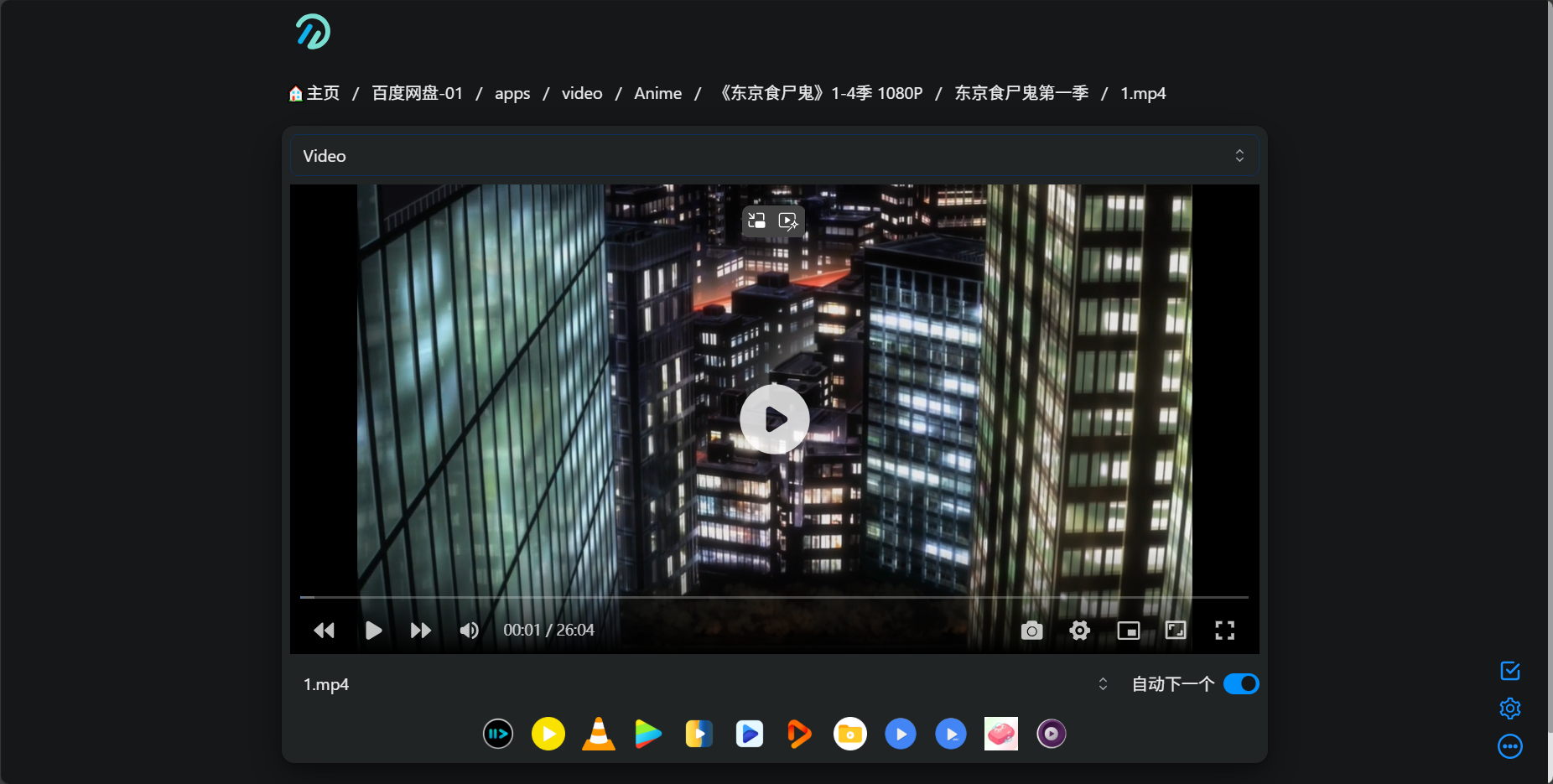Open the player settings gear
This screenshot has width=1553, height=784.
(1080, 631)
